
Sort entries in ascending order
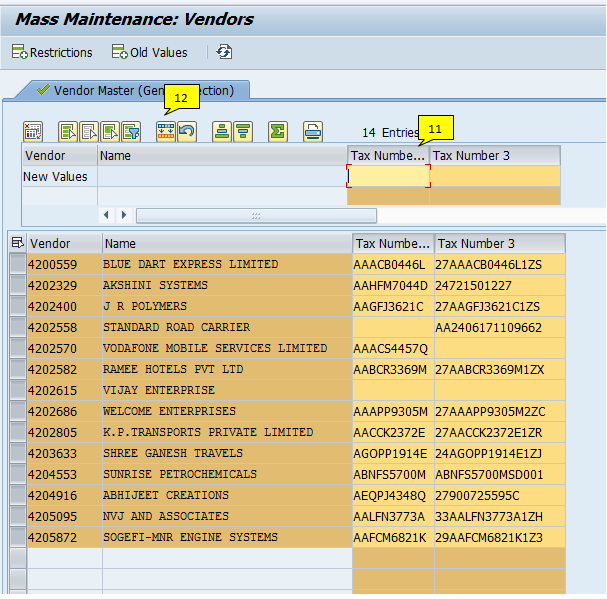221,131
